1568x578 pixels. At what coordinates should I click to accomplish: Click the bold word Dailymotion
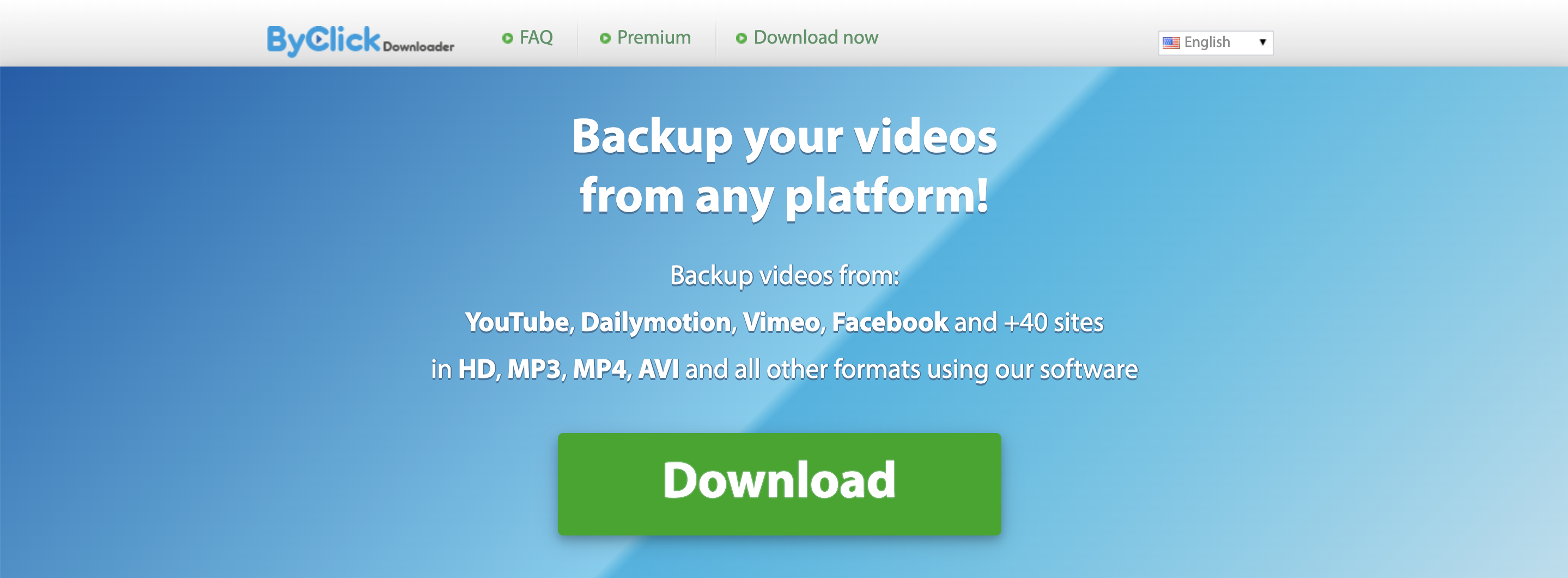coord(655,322)
